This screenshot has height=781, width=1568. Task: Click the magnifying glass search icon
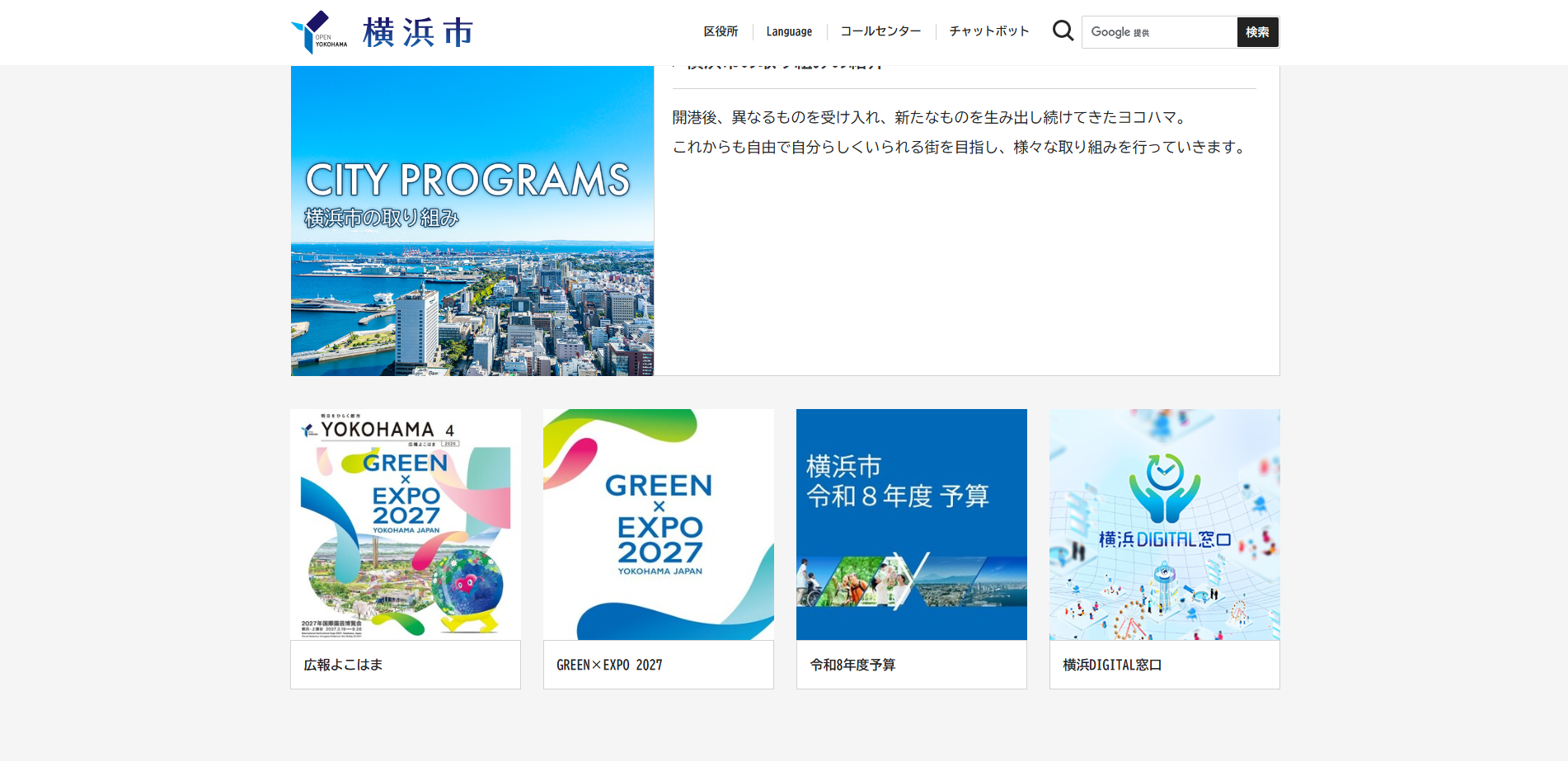click(1063, 31)
